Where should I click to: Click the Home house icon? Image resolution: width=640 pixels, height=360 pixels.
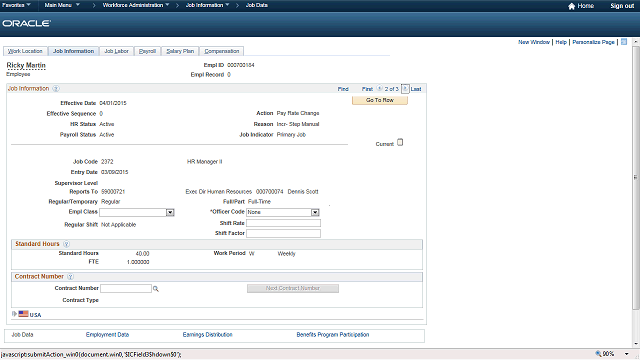pyautogui.click(x=571, y=6)
